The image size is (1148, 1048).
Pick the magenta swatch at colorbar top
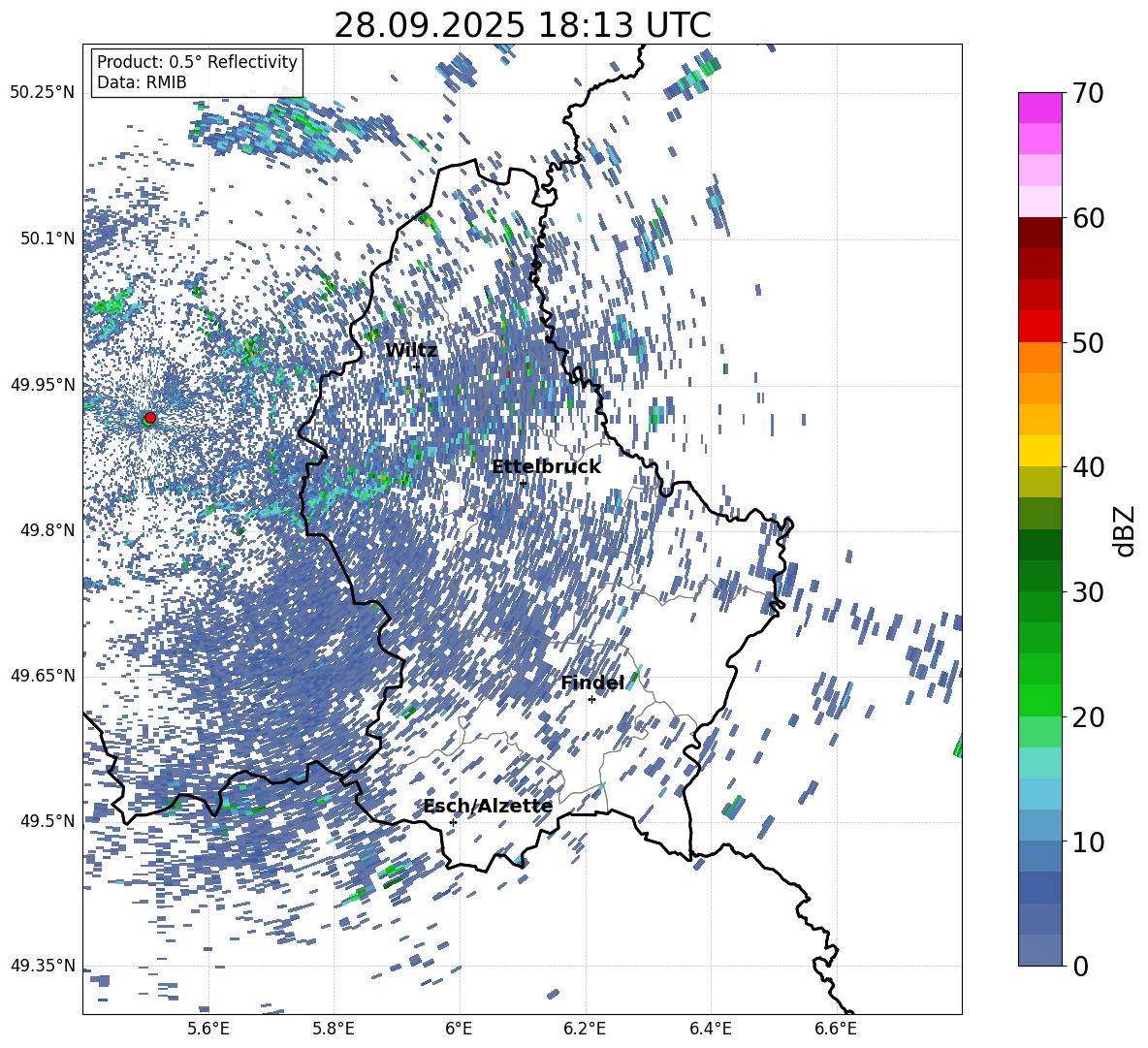1040,108
